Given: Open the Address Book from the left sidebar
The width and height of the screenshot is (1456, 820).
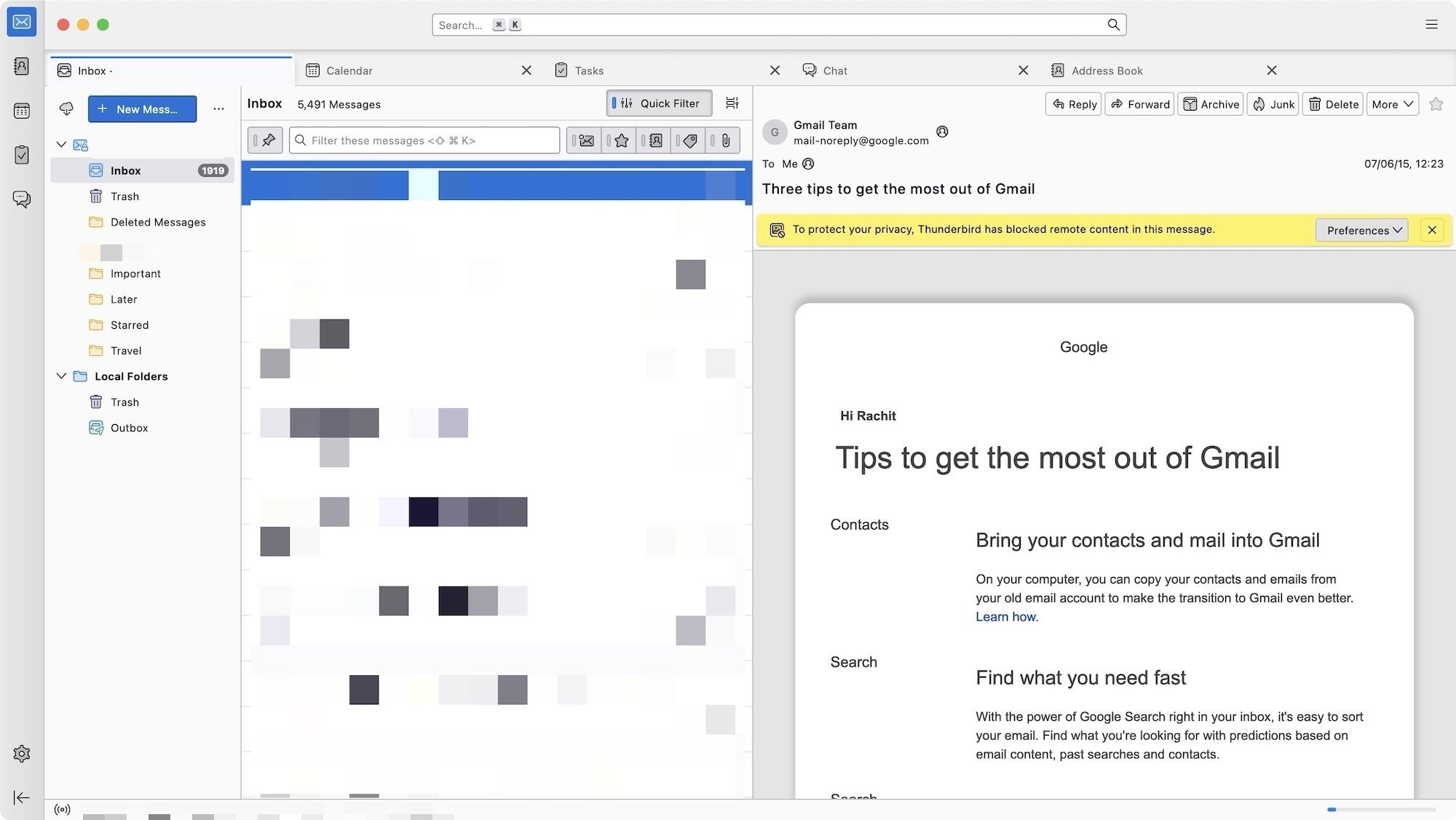Looking at the screenshot, I should click(22, 66).
